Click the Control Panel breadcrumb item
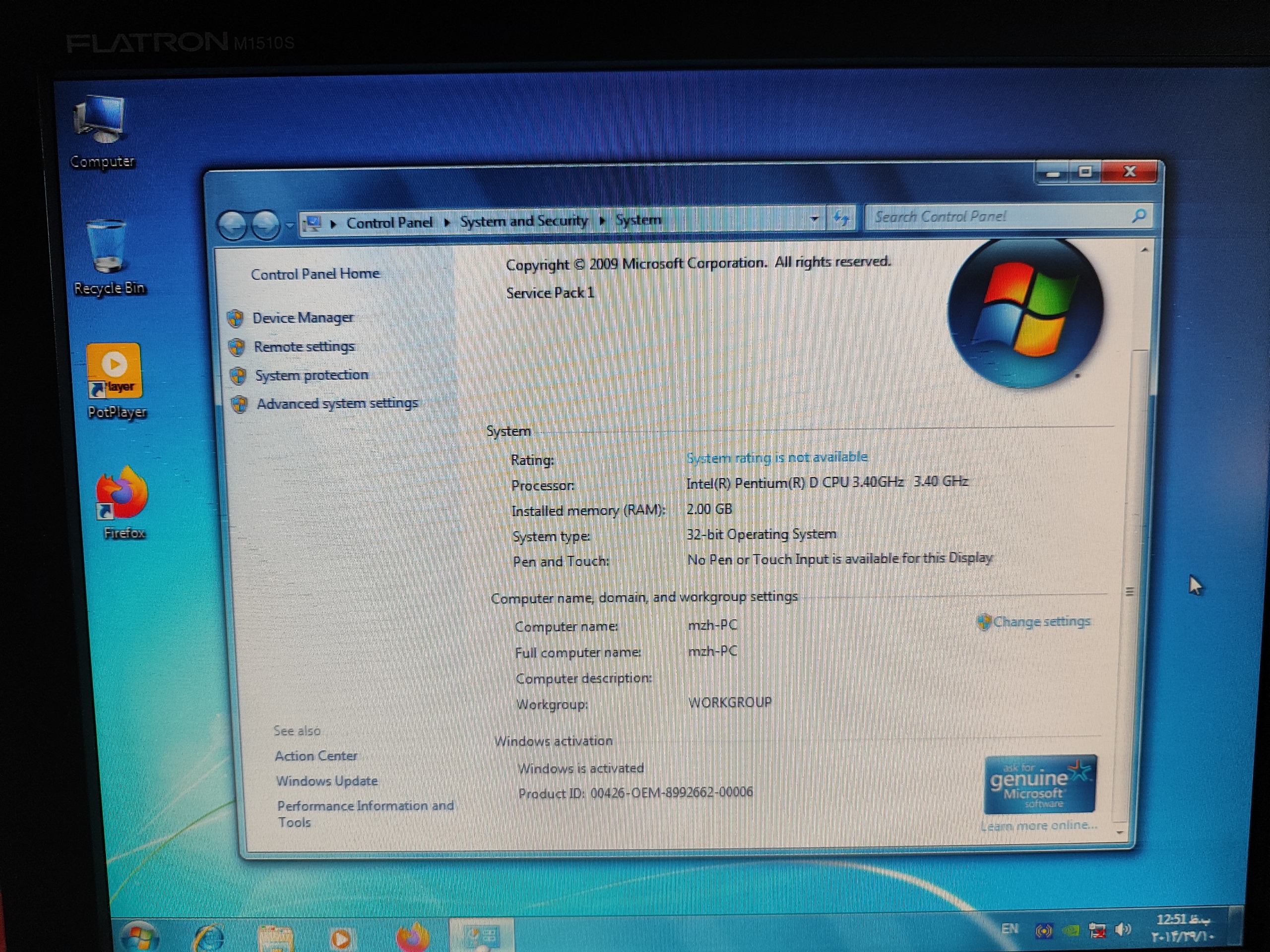The width and height of the screenshot is (1270, 952). (389, 223)
